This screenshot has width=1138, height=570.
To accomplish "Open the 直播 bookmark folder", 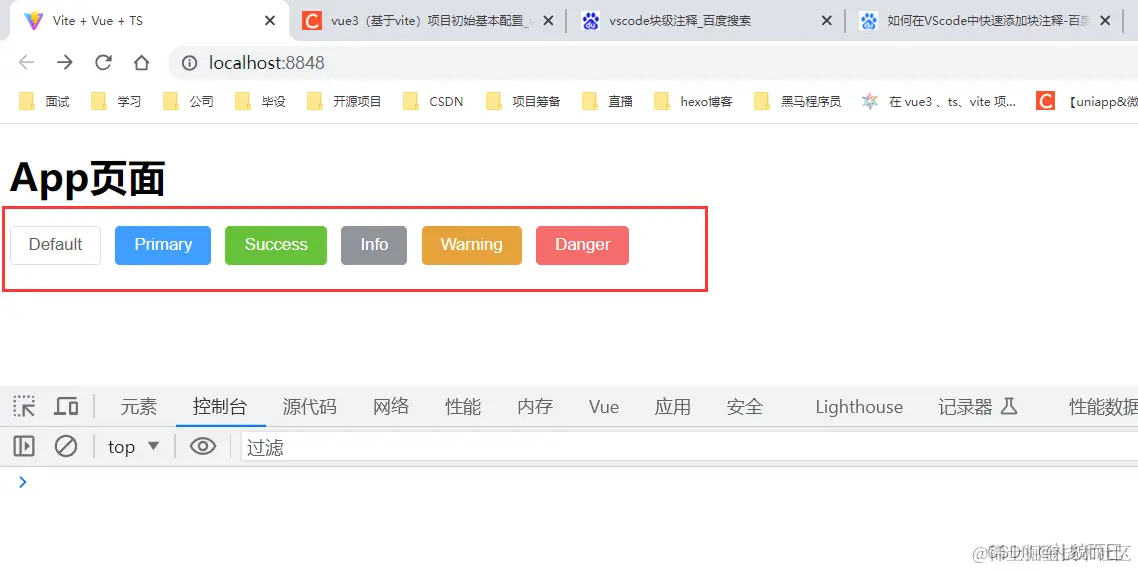I will (x=608, y=102).
